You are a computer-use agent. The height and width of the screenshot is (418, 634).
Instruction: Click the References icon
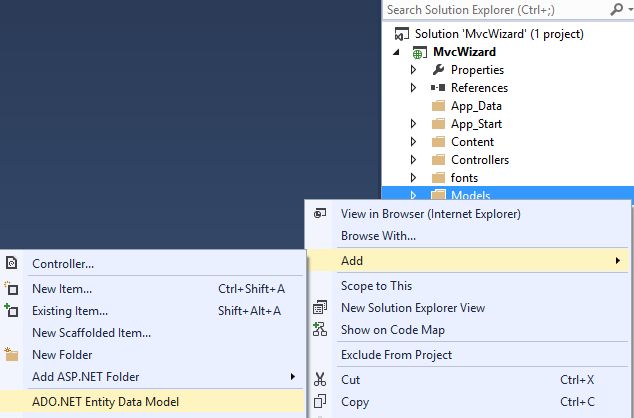point(438,87)
